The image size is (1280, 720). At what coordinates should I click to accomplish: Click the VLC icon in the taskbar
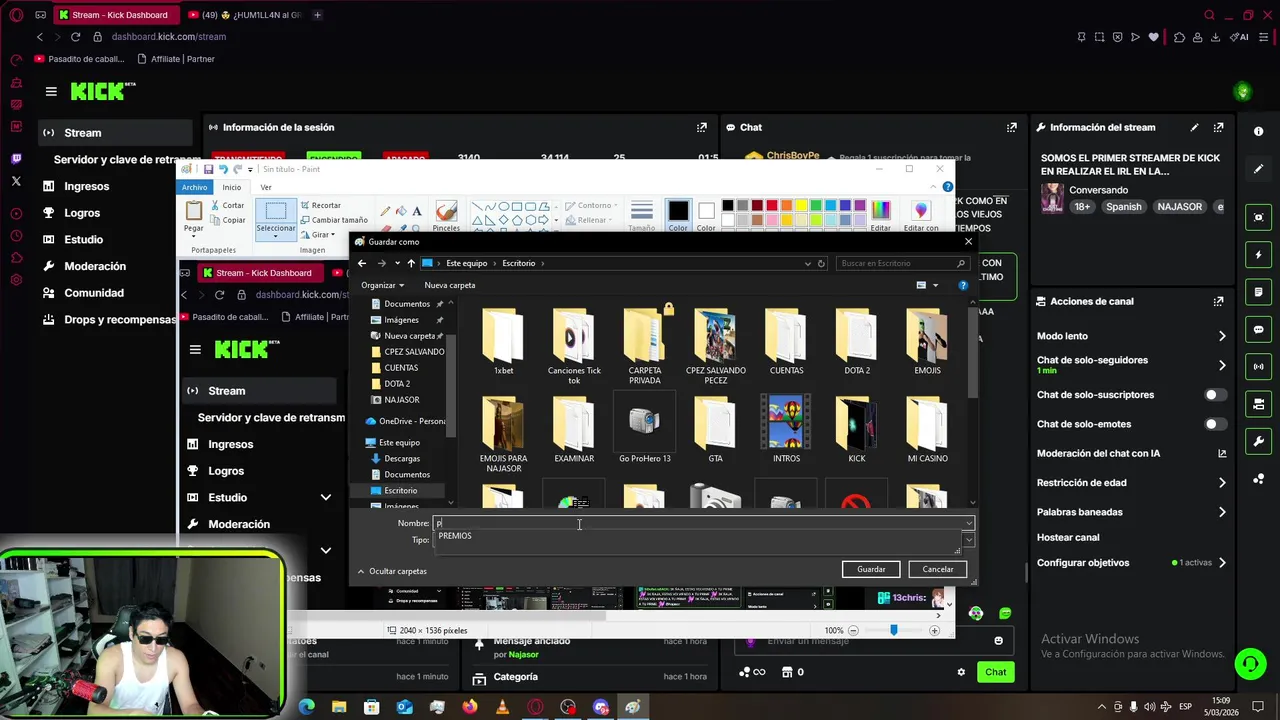click(x=503, y=707)
